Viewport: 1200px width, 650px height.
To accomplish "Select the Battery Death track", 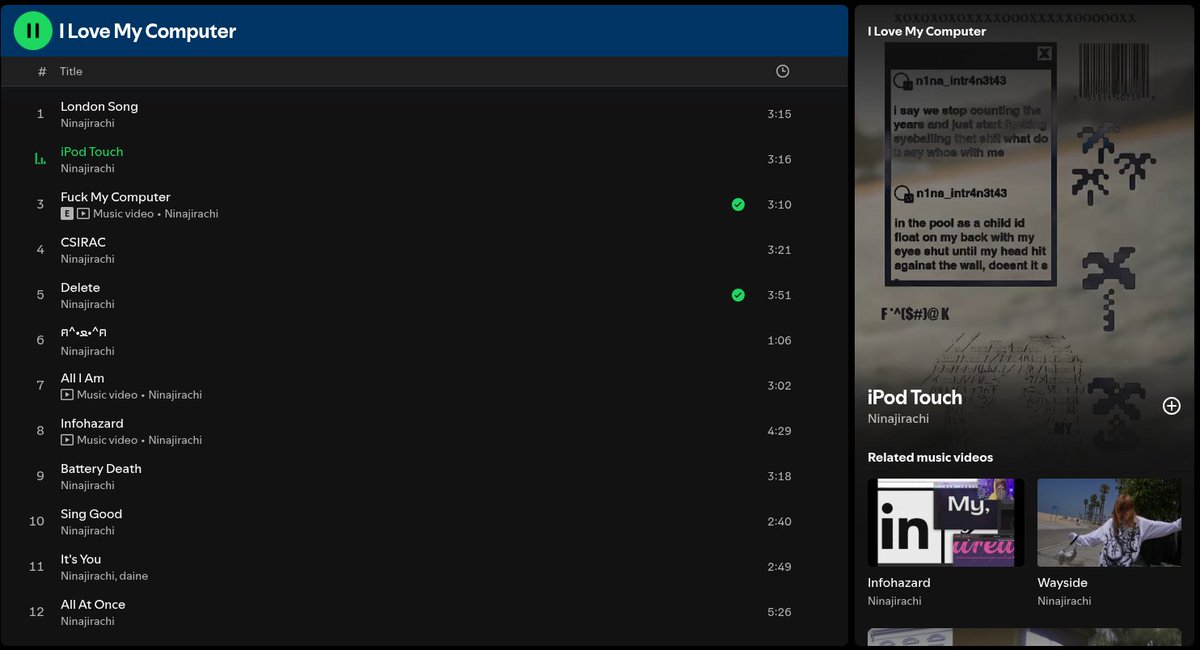I will (x=101, y=468).
